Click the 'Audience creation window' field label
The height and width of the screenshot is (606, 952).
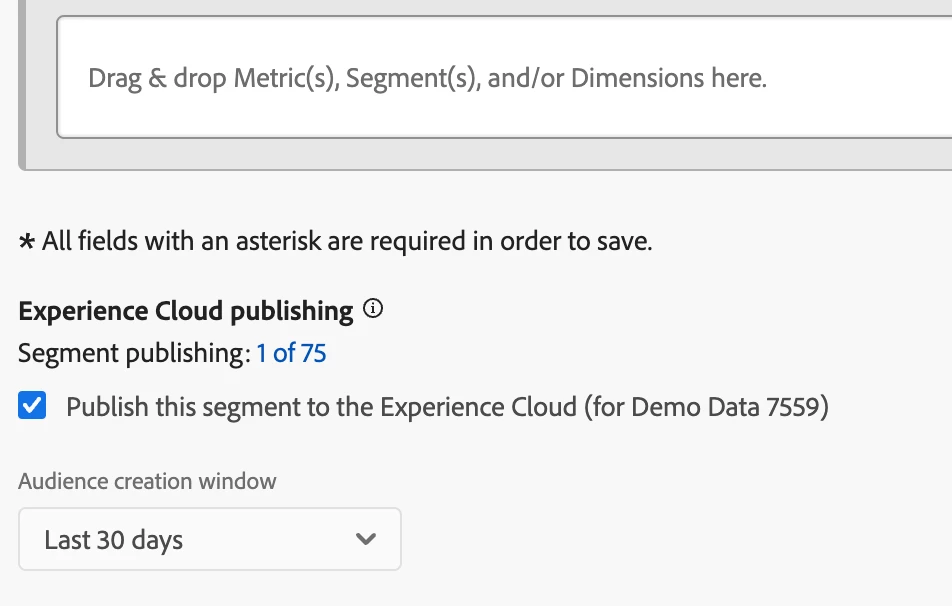[147, 481]
